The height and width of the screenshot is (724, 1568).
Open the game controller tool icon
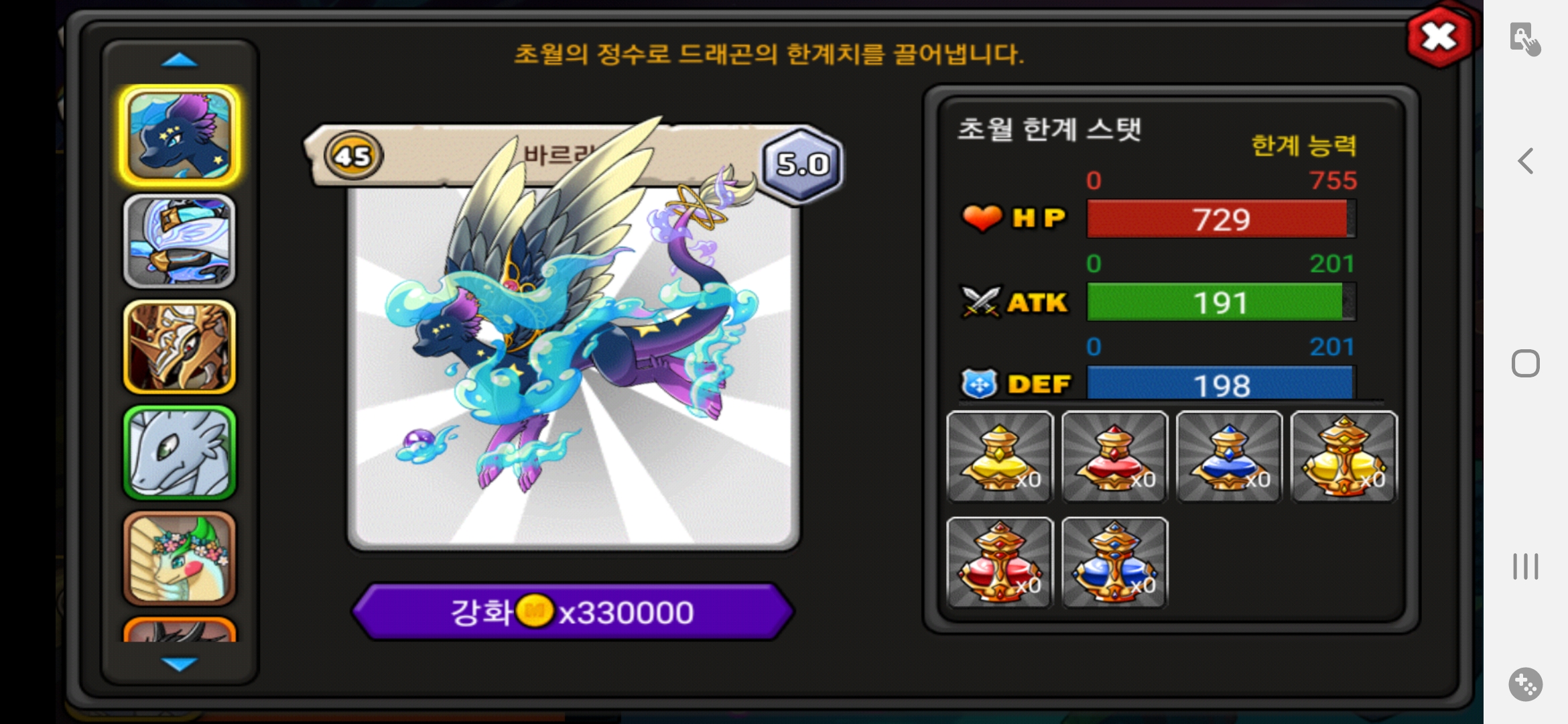tap(1526, 684)
